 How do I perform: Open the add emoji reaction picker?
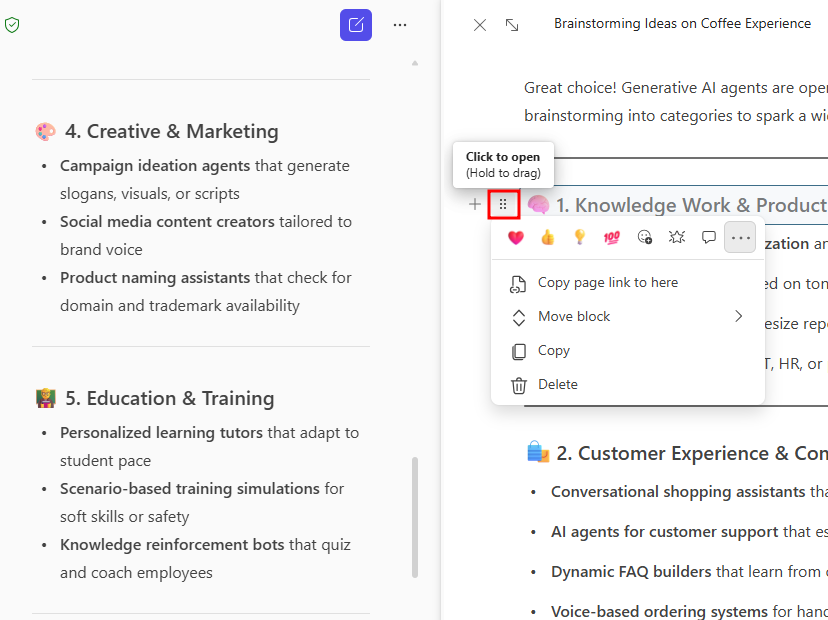coord(644,238)
